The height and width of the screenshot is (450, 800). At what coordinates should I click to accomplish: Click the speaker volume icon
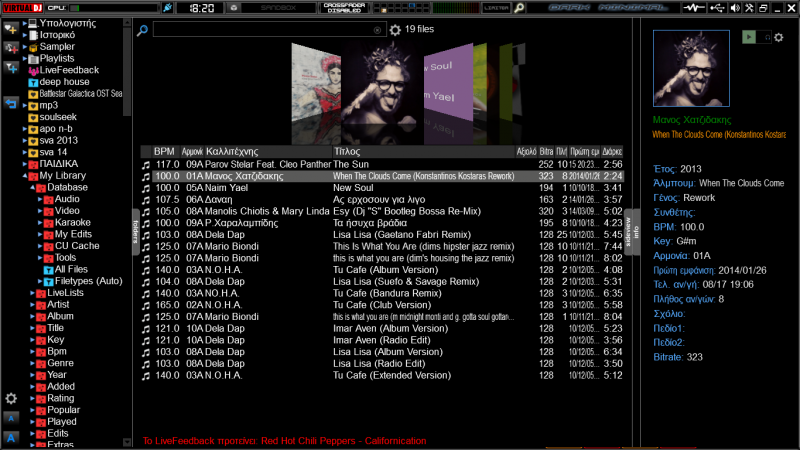(x=735, y=8)
